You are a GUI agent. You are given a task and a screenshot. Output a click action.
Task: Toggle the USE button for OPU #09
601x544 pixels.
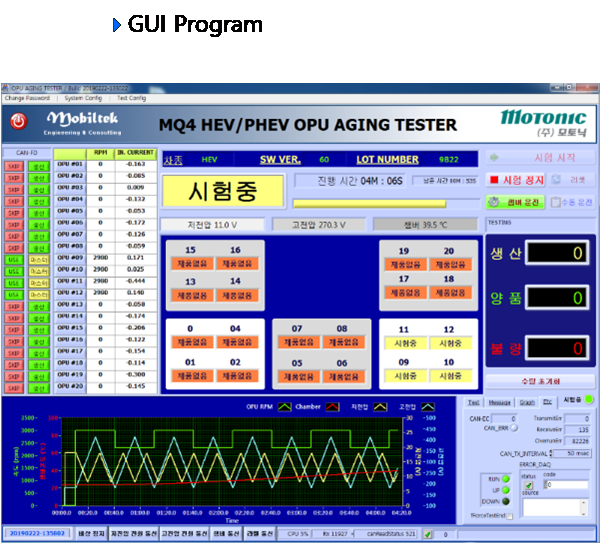[14, 260]
